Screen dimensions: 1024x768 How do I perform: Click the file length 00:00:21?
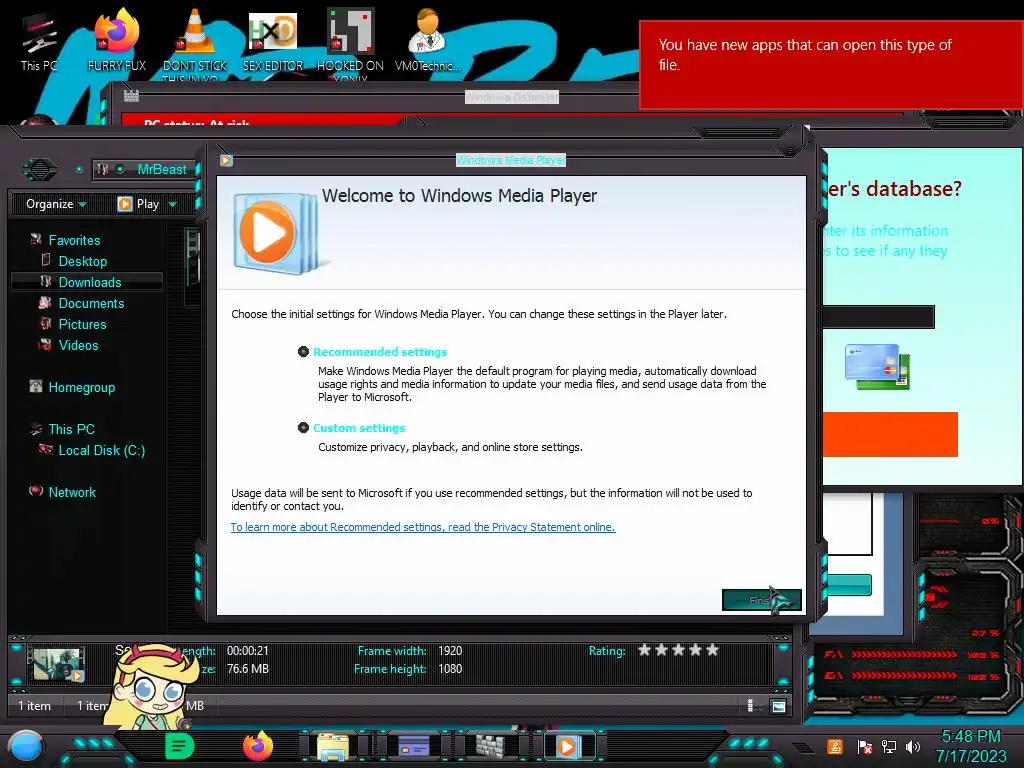click(x=248, y=650)
